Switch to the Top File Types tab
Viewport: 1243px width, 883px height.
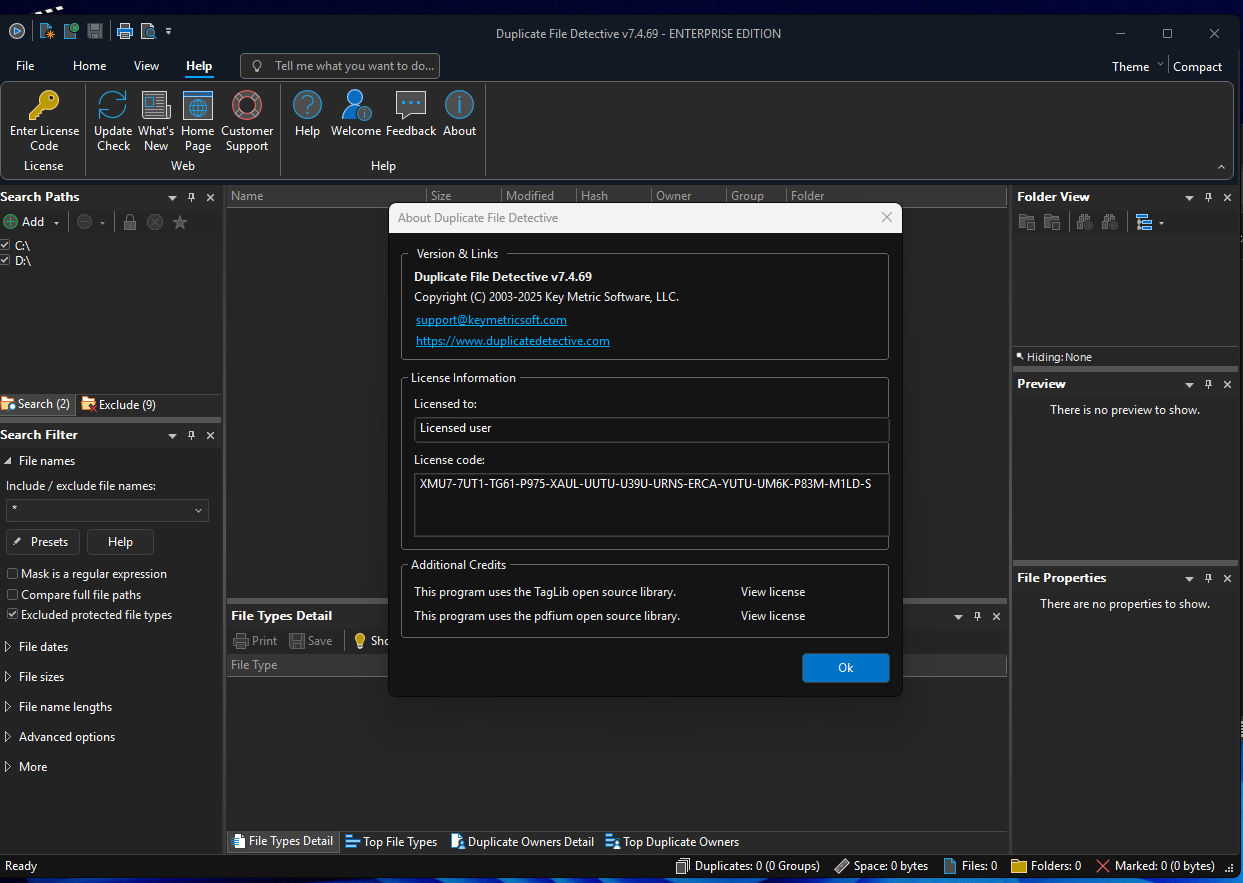click(391, 841)
